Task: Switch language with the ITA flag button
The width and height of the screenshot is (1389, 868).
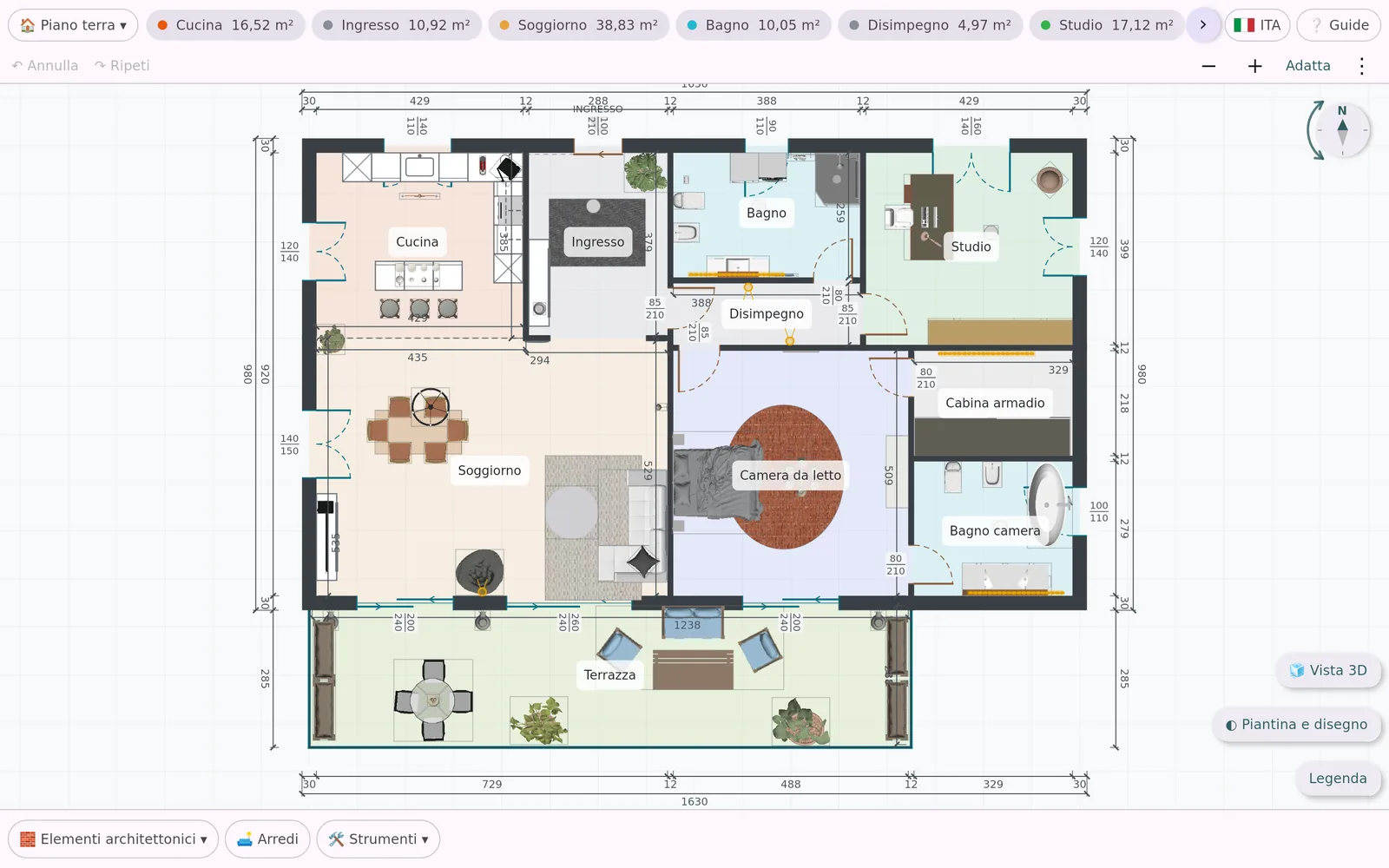Action: (1257, 25)
